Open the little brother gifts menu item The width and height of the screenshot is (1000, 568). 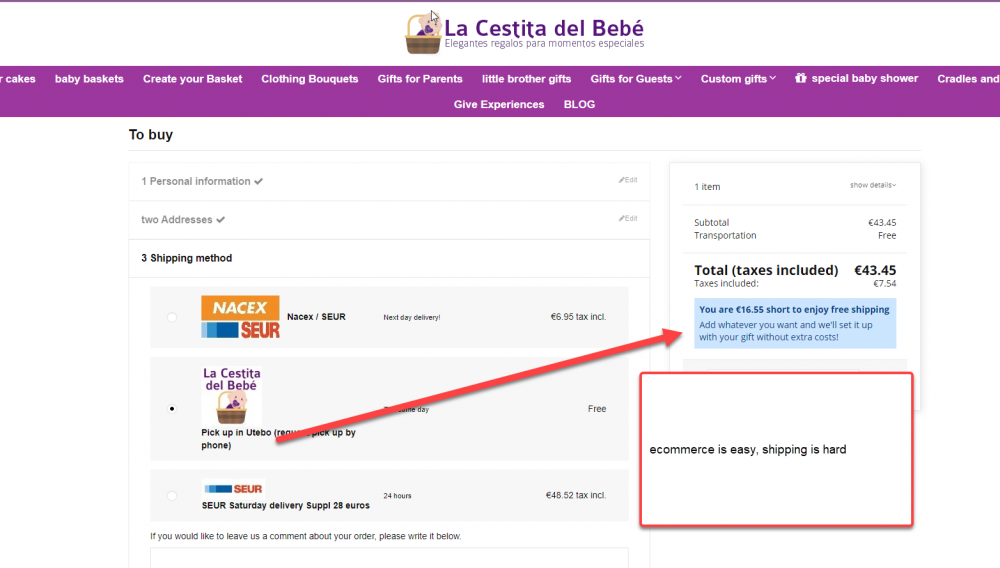coord(526,78)
